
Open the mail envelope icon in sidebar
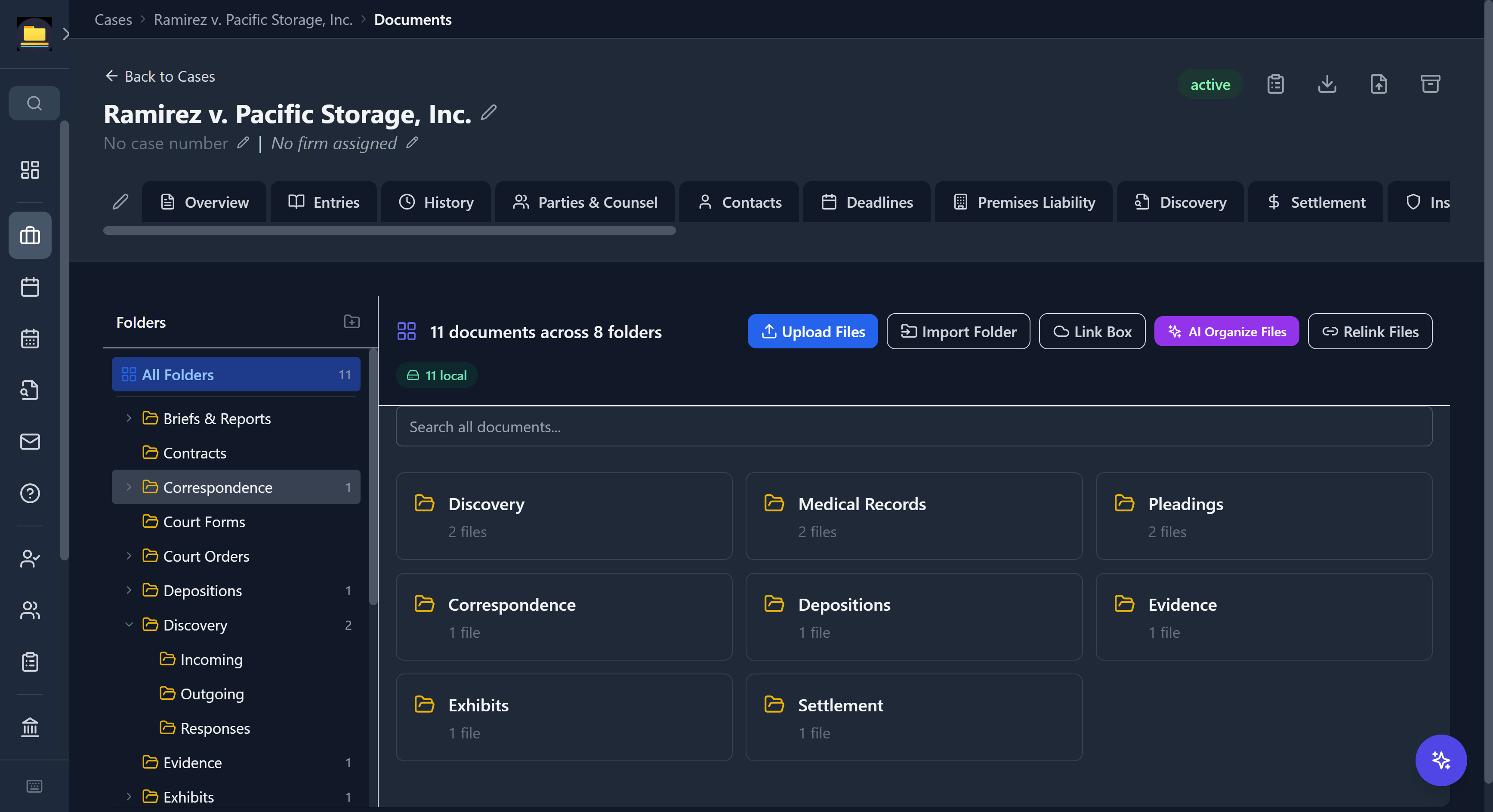[30, 441]
